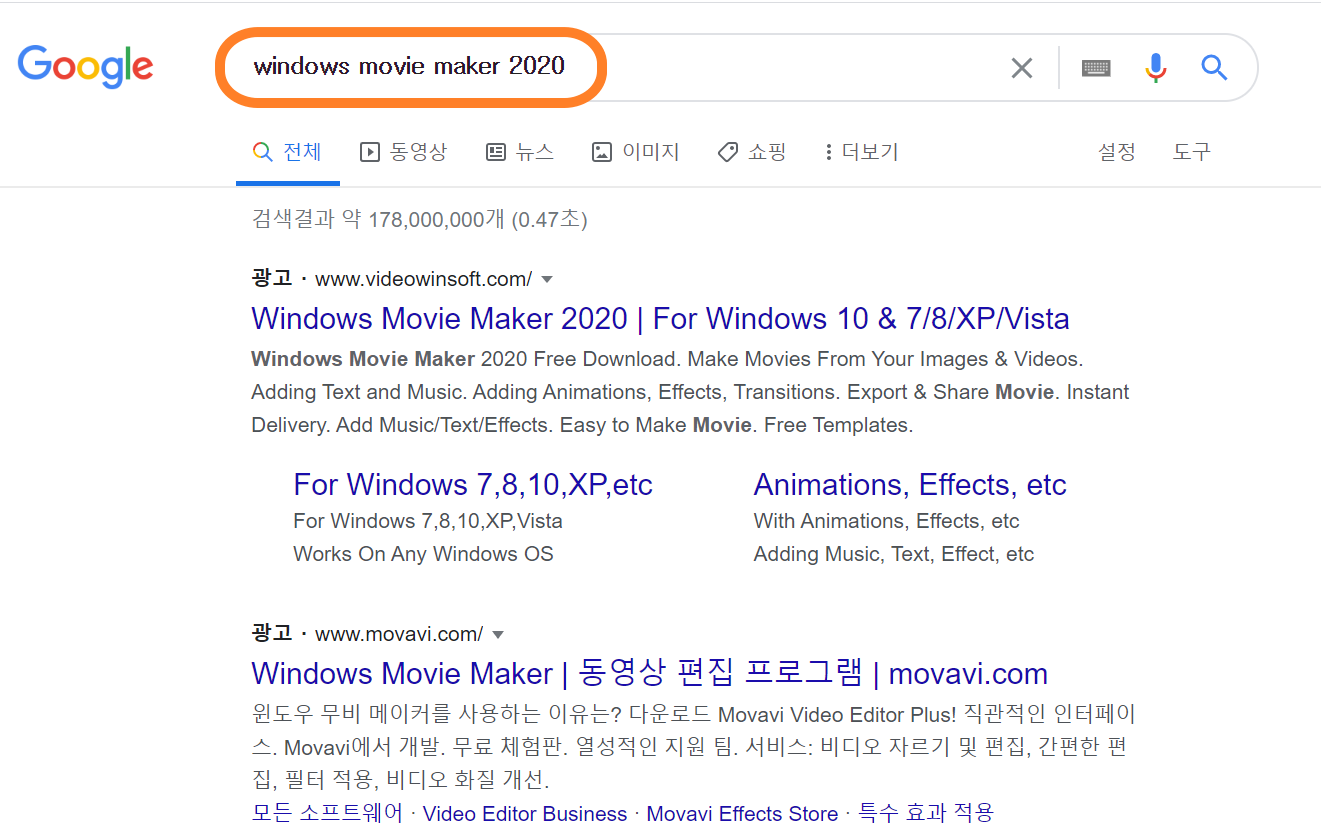Viewport: 1321px width, 825px height.
Task: Start voice search with microphone icon
Action: pos(1155,68)
